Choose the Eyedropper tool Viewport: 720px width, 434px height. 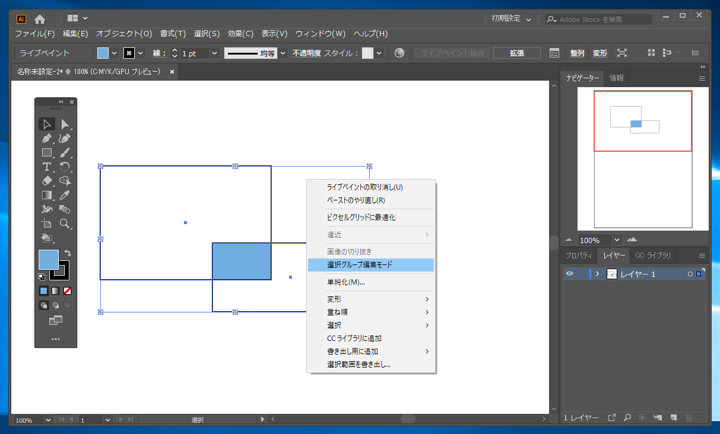click(65, 195)
